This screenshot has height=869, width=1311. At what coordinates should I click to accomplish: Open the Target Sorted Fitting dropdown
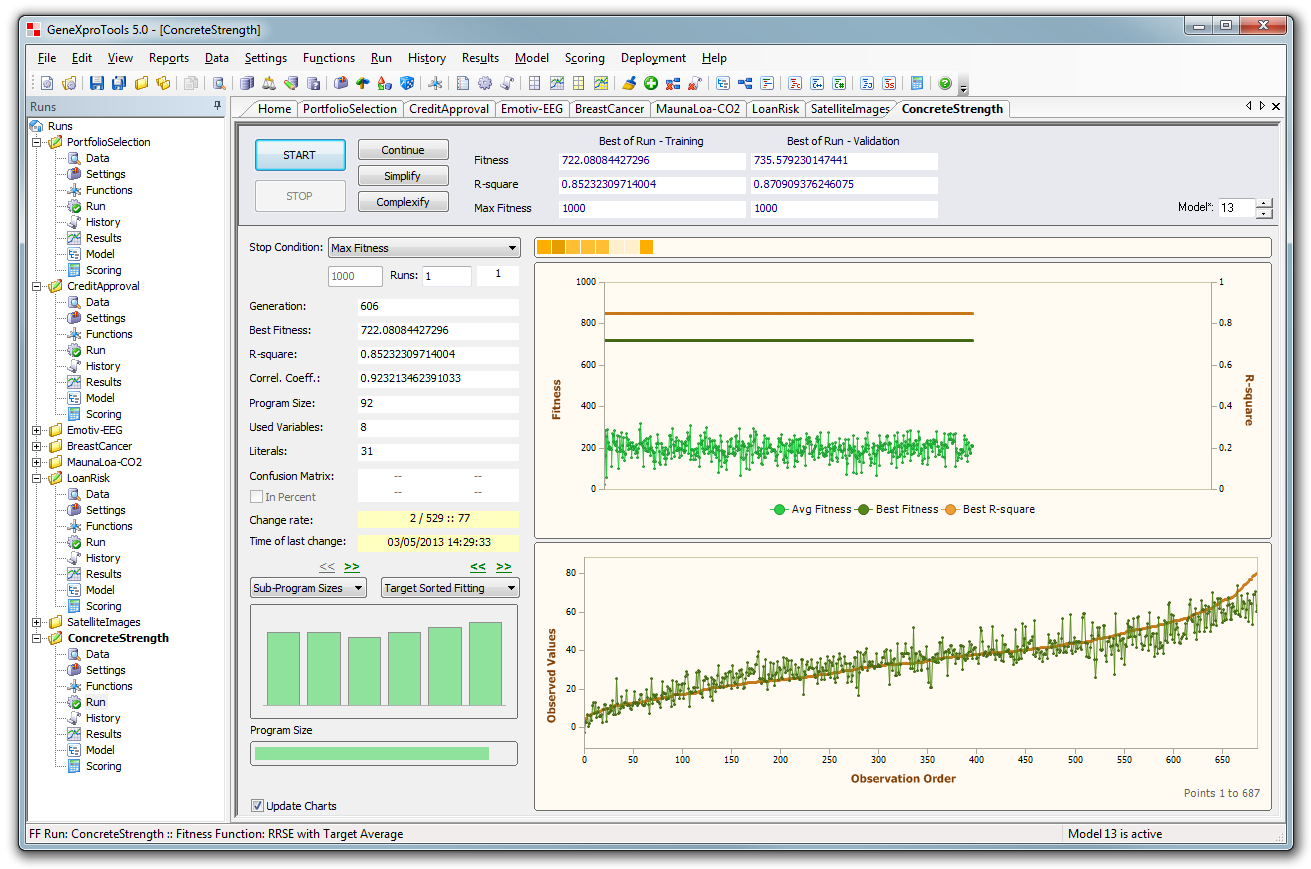(x=450, y=588)
